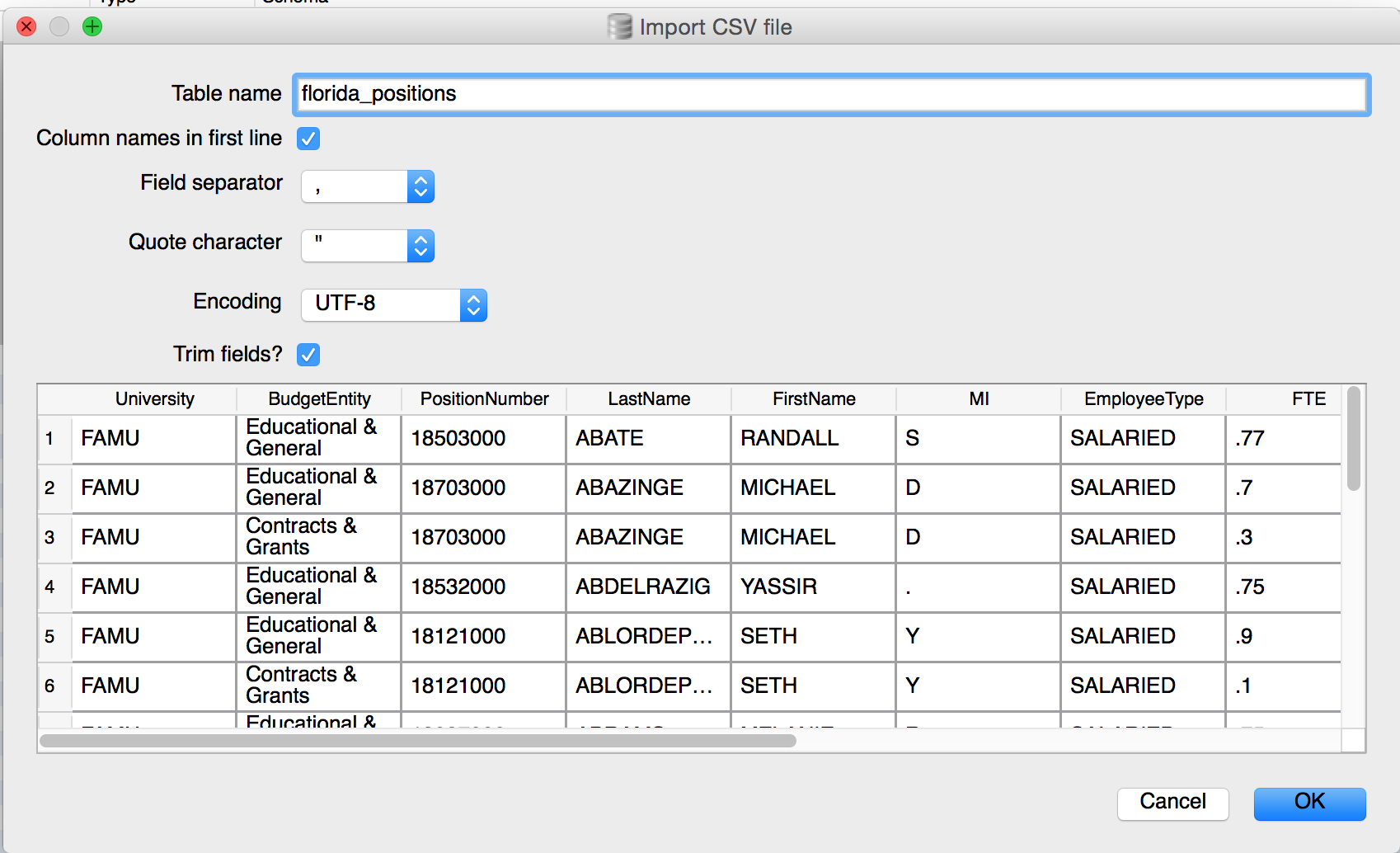Close the Import CSV file dialog

[x=26, y=26]
